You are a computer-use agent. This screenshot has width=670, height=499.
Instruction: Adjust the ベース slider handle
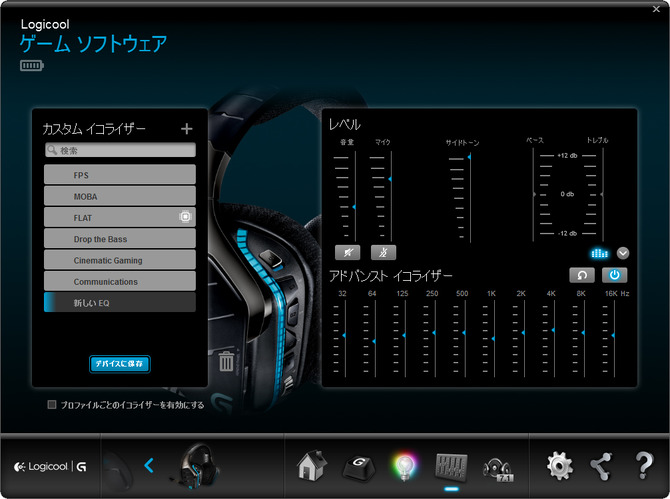[x=534, y=194]
